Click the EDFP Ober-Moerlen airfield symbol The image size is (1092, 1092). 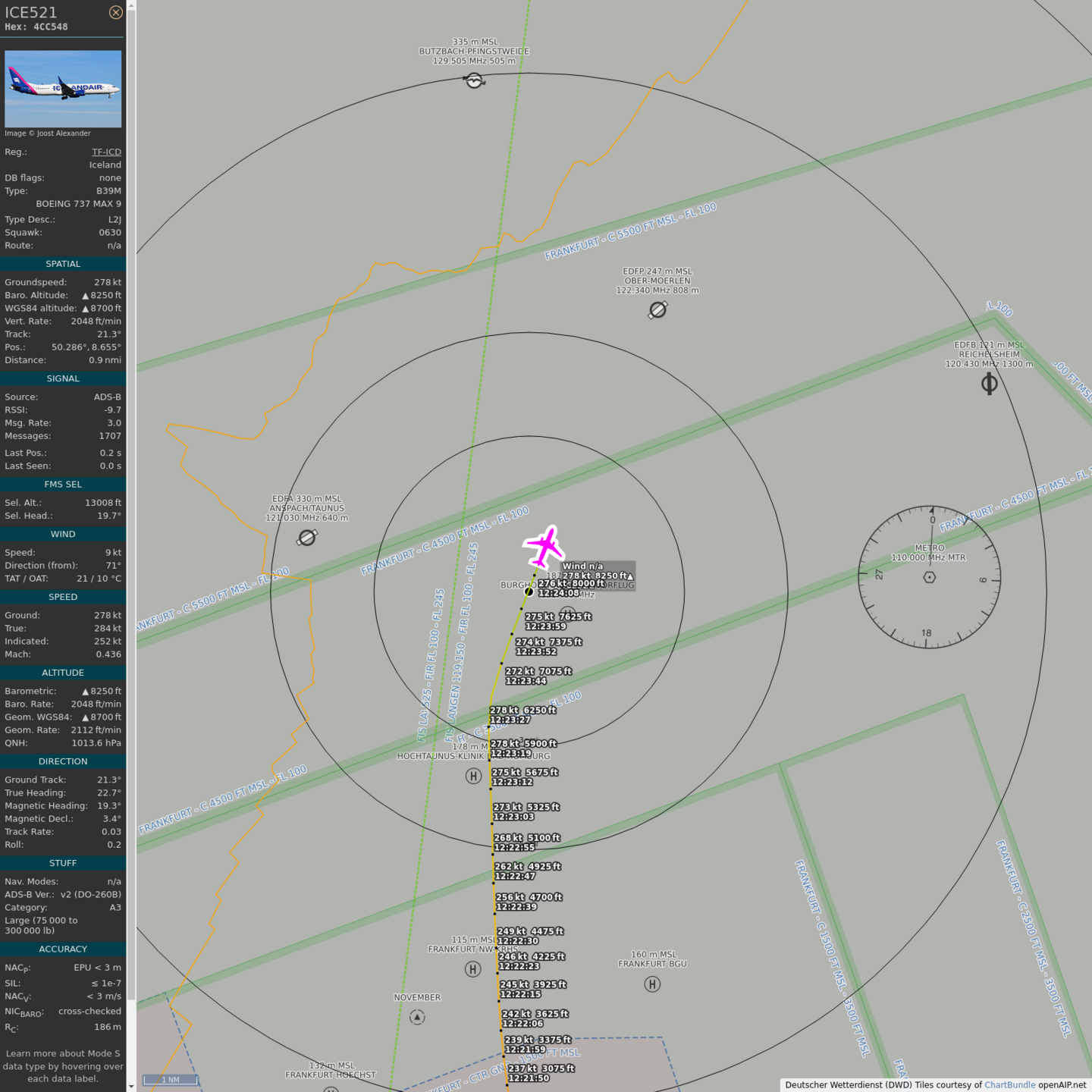[657, 309]
